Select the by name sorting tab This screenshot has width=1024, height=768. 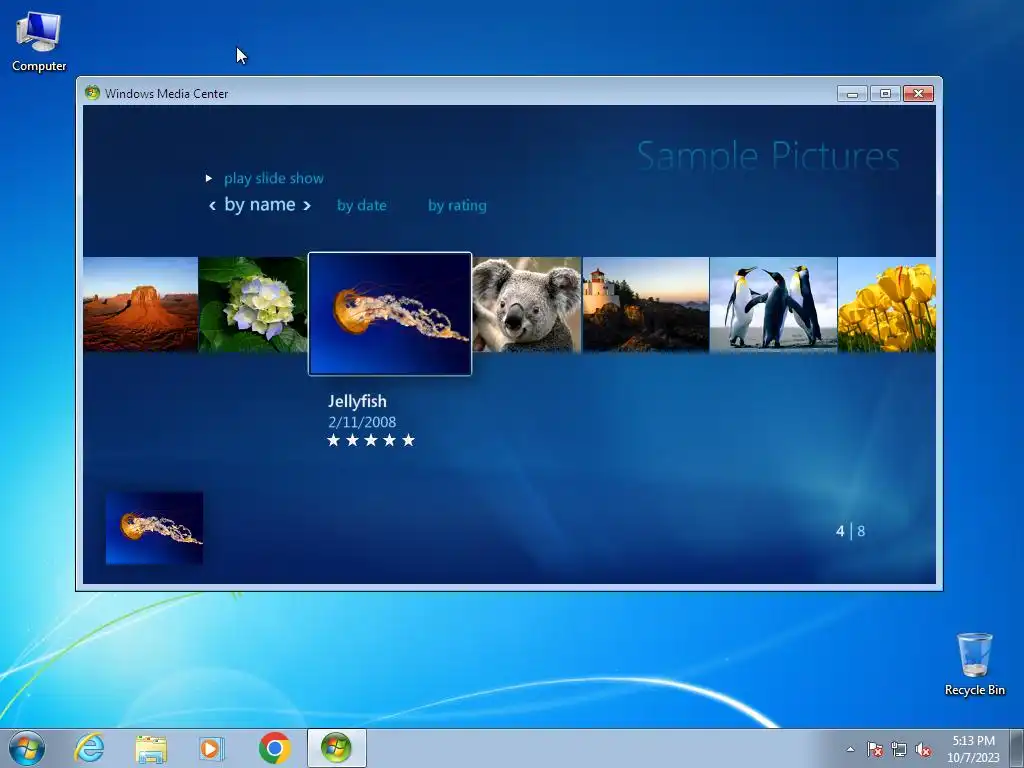tap(260, 204)
